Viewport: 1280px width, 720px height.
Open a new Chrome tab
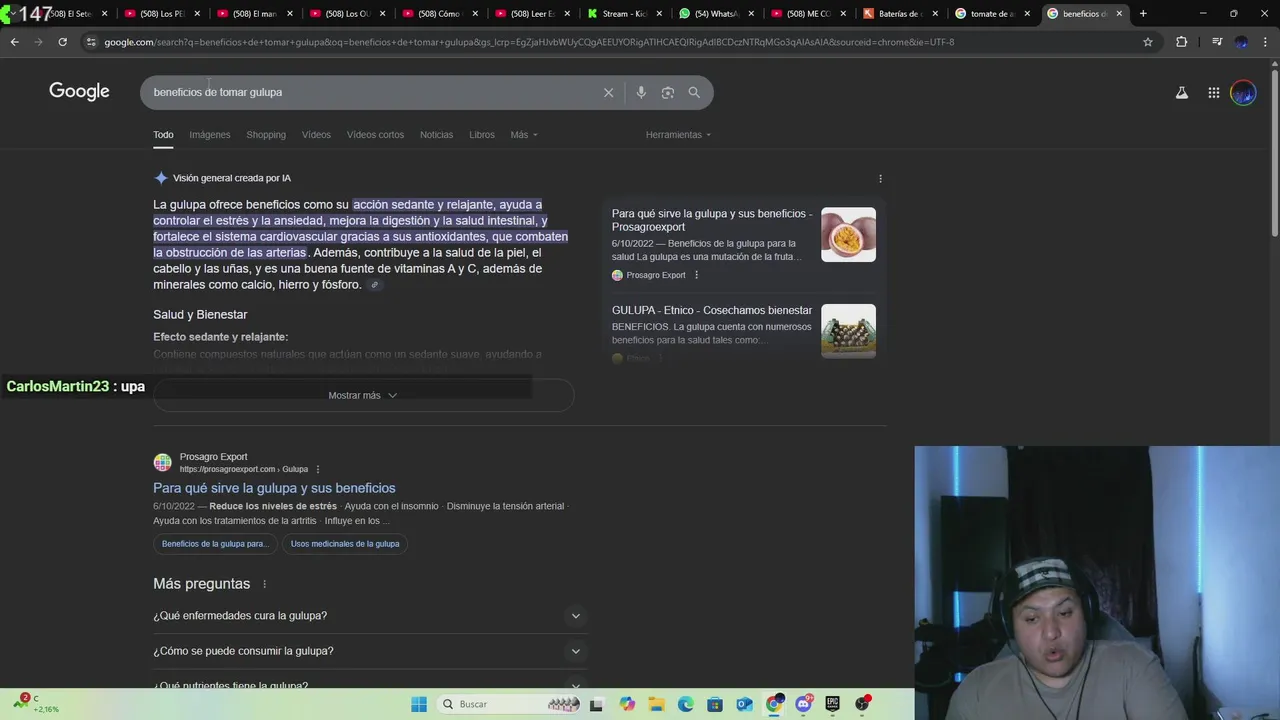(x=1143, y=14)
